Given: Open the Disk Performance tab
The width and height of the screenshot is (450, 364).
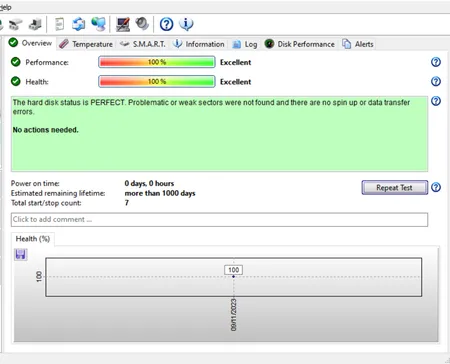Looking at the screenshot, I should tap(300, 44).
